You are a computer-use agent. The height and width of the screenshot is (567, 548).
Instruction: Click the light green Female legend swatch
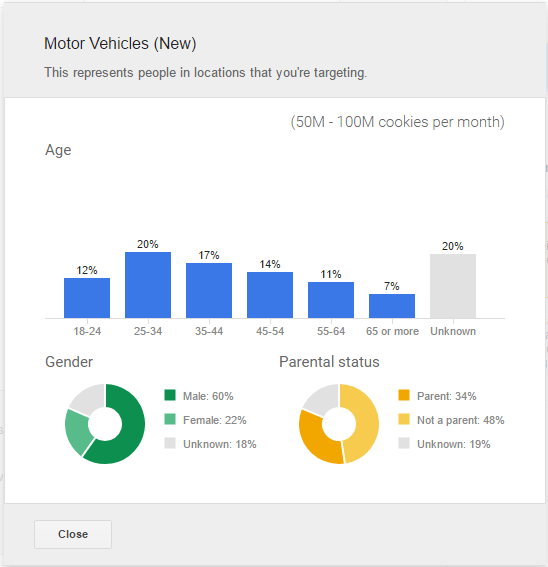(x=170, y=419)
